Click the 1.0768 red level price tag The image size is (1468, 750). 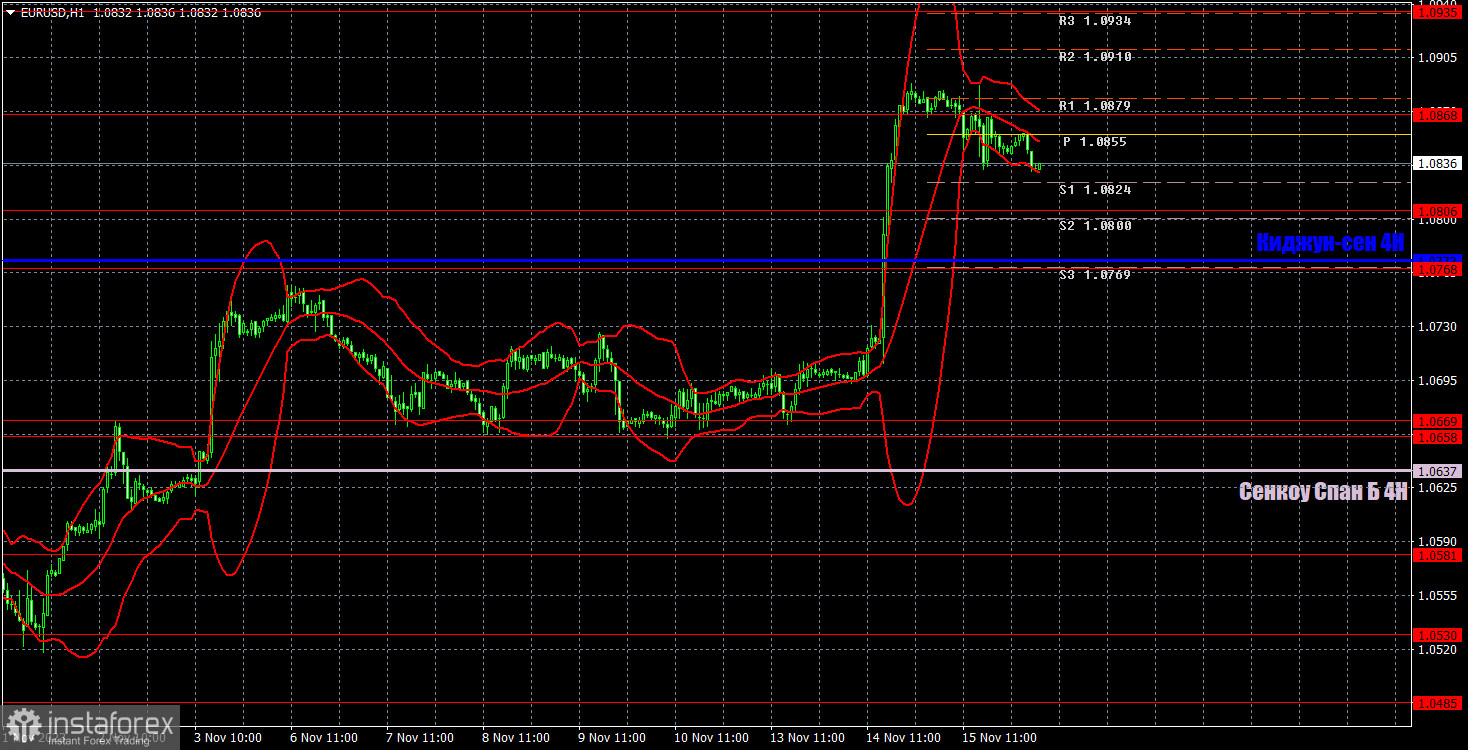[x=1438, y=269]
